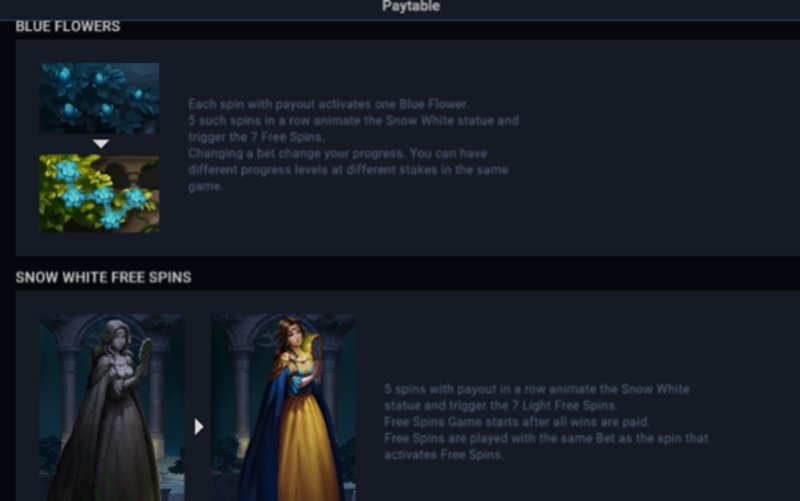Click 'Free Spins Game starts after all wins are paid'
The width and height of the screenshot is (800, 501).
point(517,422)
